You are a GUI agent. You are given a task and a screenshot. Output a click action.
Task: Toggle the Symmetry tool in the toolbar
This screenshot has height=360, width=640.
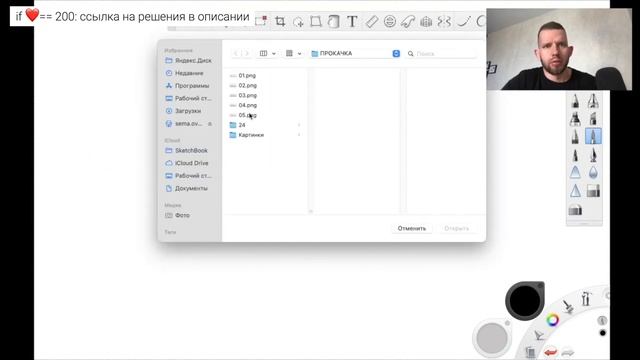tap(444, 21)
